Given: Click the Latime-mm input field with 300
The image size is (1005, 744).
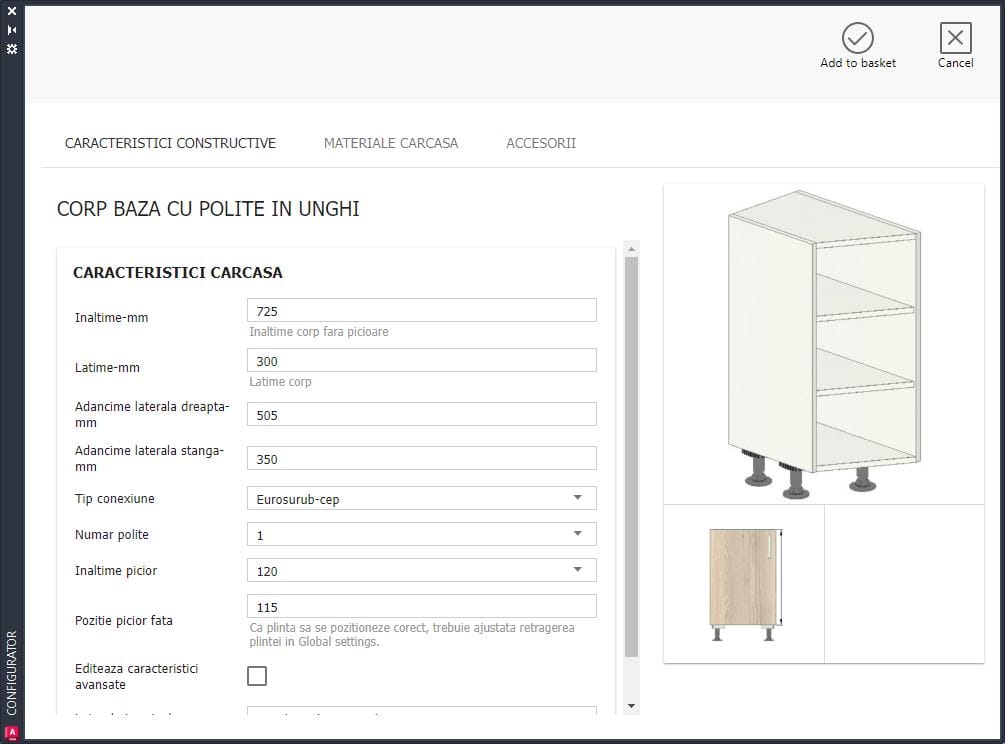Looking at the screenshot, I should click(x=422, y=361).
